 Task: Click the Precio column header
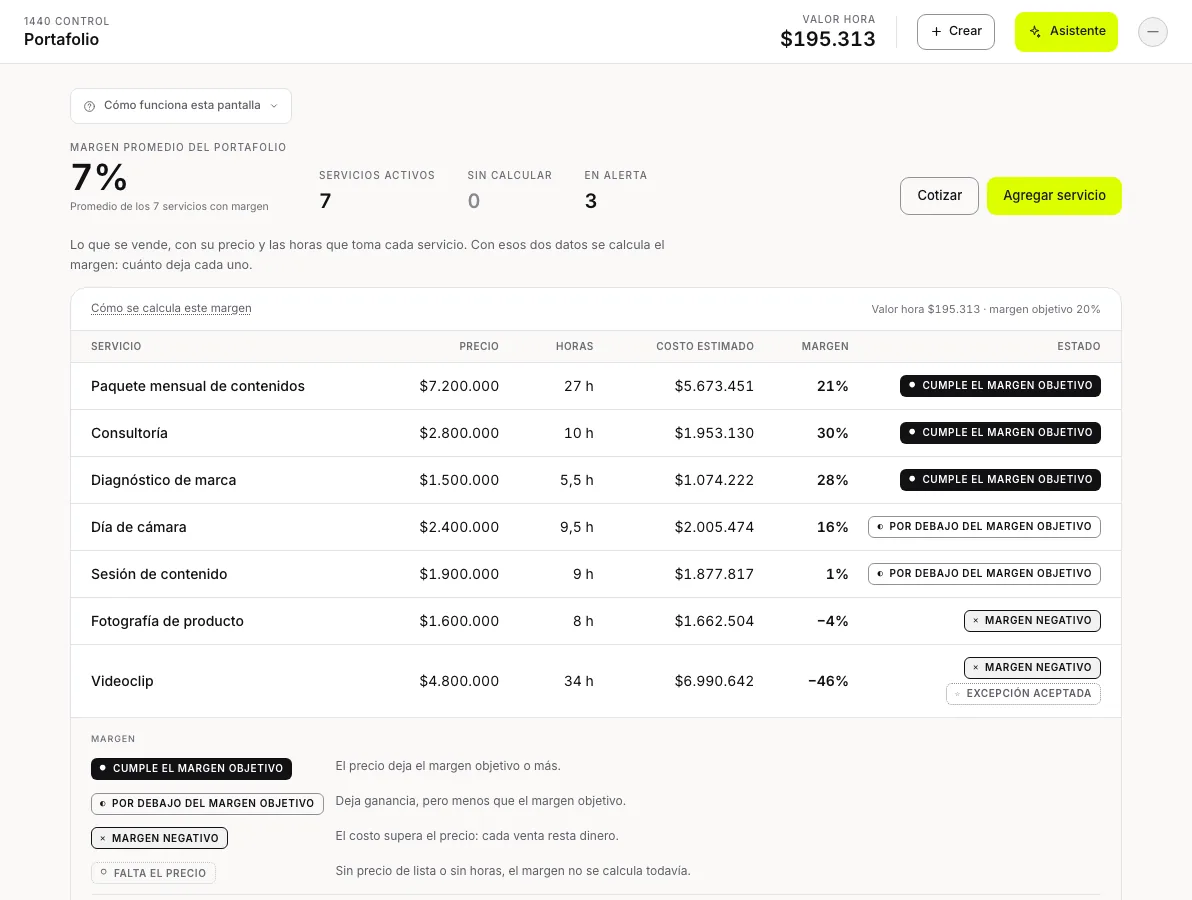pyautogui.click(x=479, y=347)
